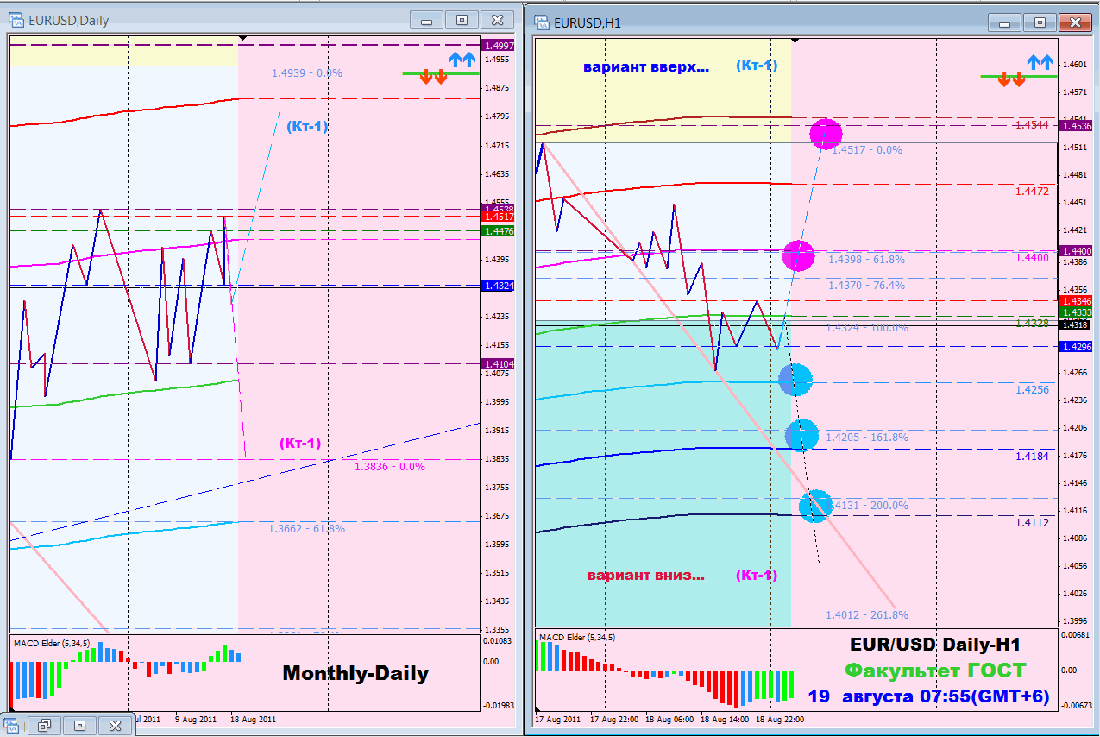Click the EURUSD,H1 window title icon

[x=542, y=22]
